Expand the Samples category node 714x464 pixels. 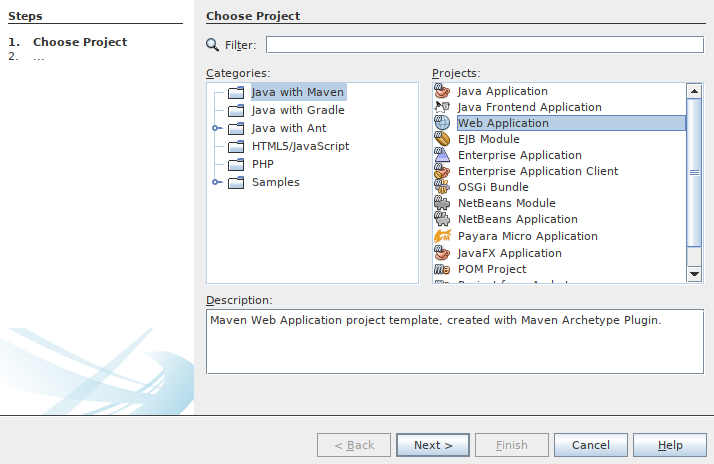point(216,182)
